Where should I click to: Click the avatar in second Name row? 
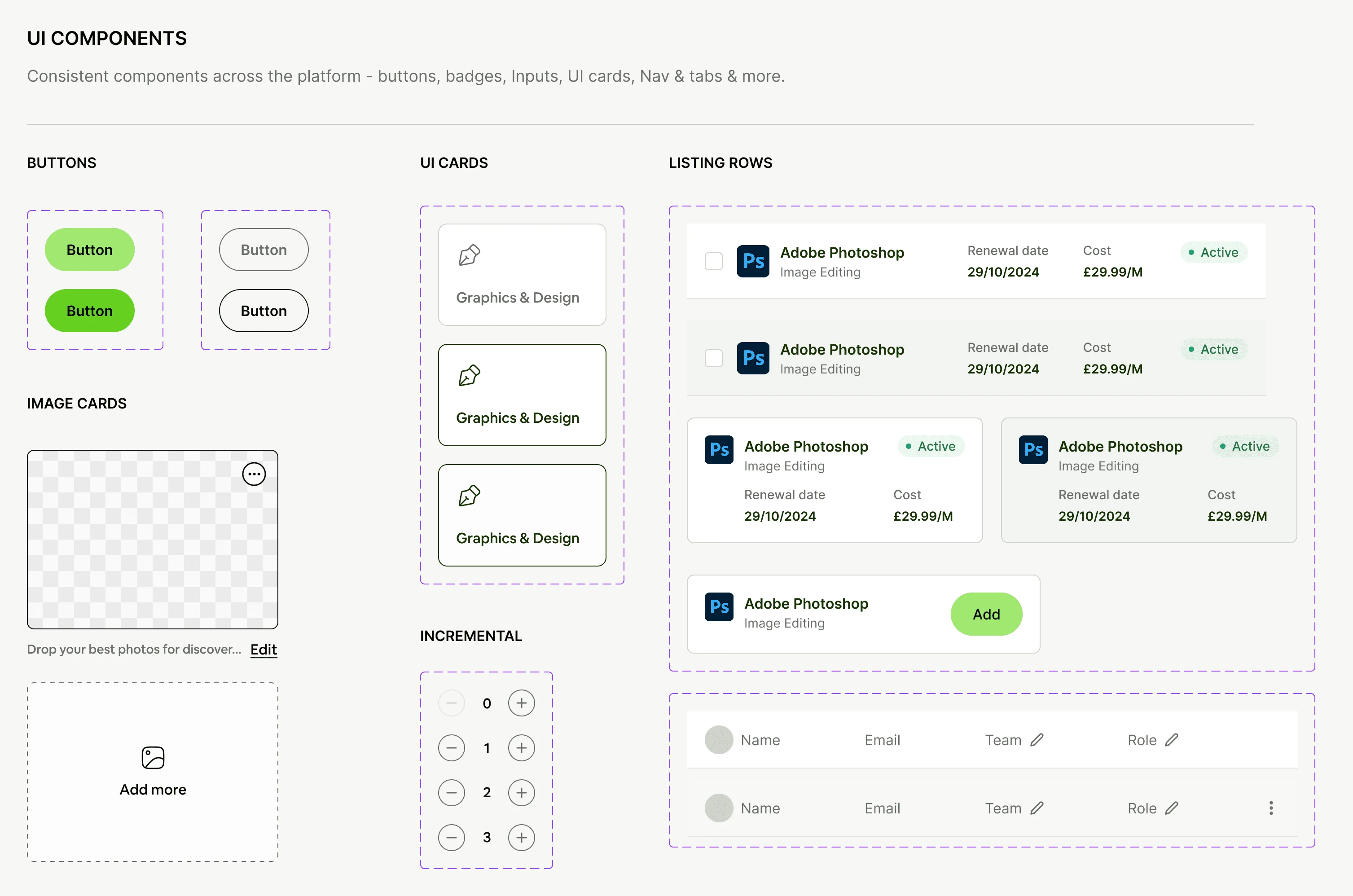coord(719,808)
